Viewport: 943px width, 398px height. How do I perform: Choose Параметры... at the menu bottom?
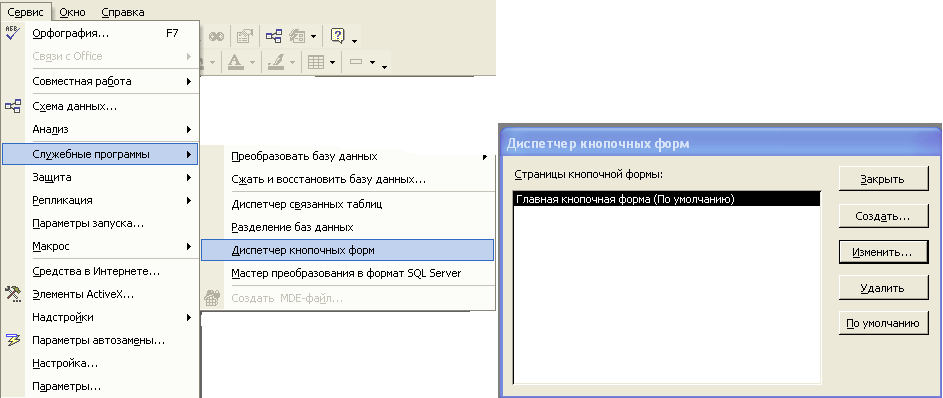pos(100,386)
